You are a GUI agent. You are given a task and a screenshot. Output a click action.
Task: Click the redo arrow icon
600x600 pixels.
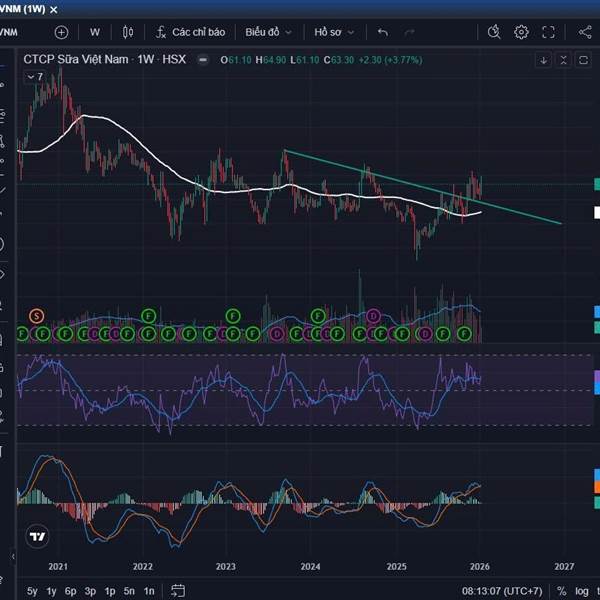pyautogui.click(x=410, y=32)
